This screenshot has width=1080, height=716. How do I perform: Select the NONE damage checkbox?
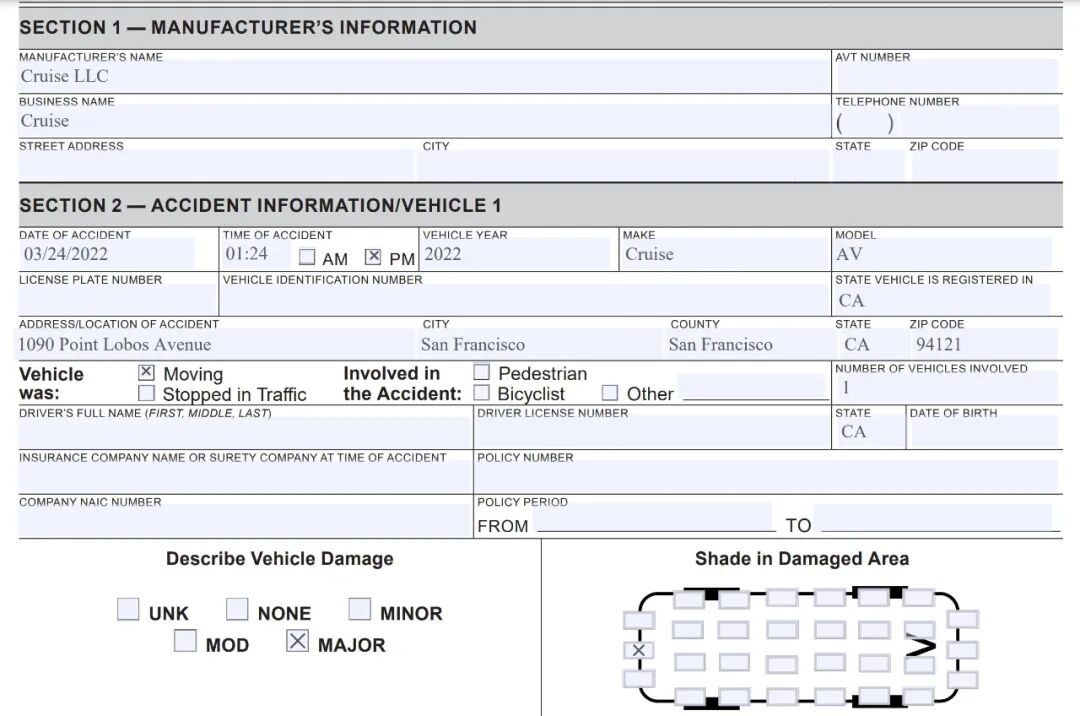[x=237, y=609]
